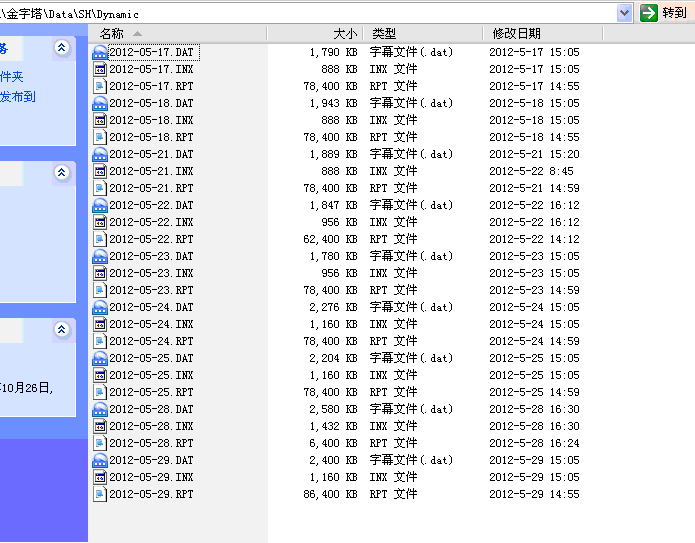
Task: Click modified date 2012-5-22 8:45
Action: coord(531,171)
